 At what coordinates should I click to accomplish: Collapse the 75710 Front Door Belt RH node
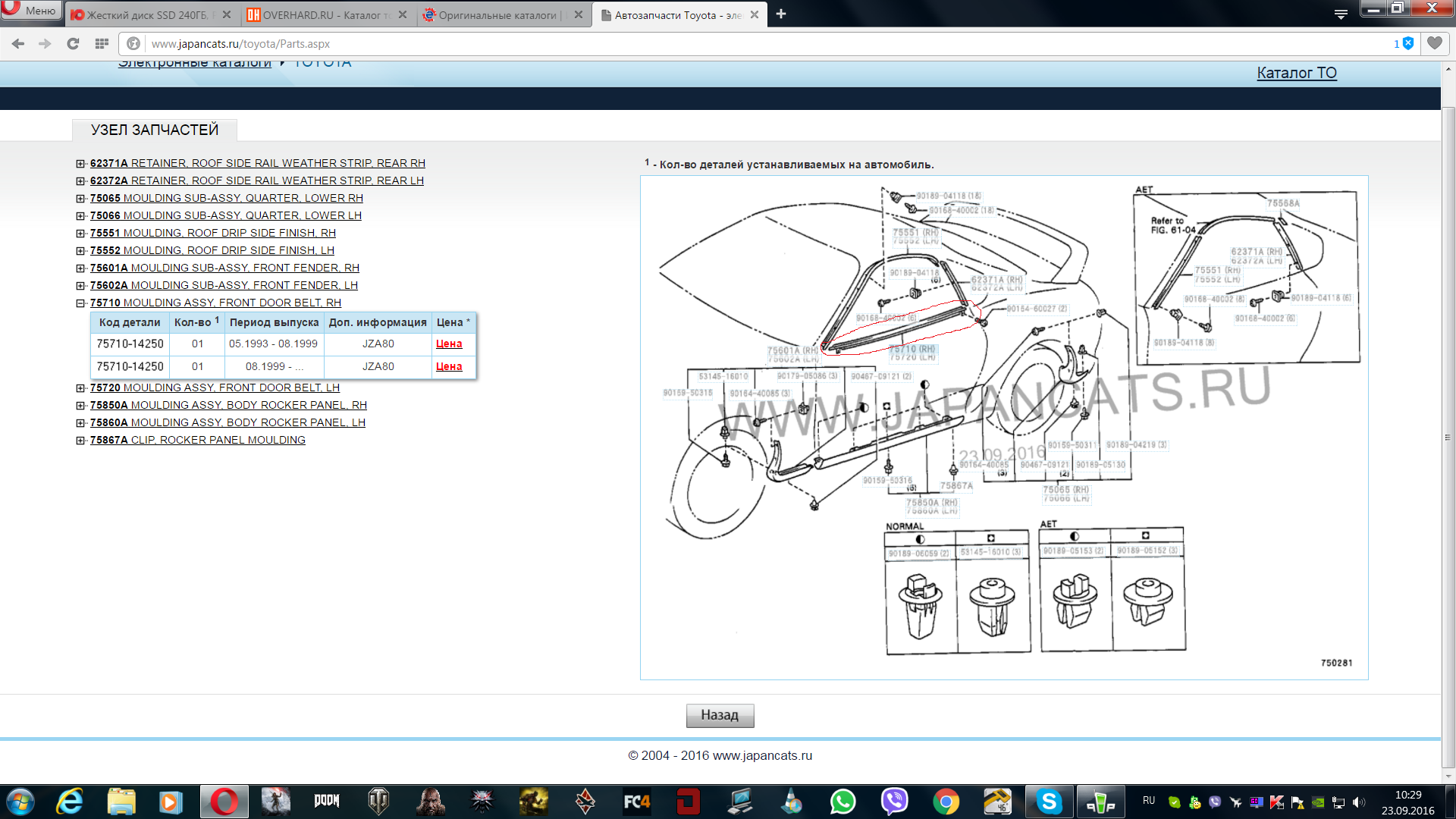click(x=80, y=303)
